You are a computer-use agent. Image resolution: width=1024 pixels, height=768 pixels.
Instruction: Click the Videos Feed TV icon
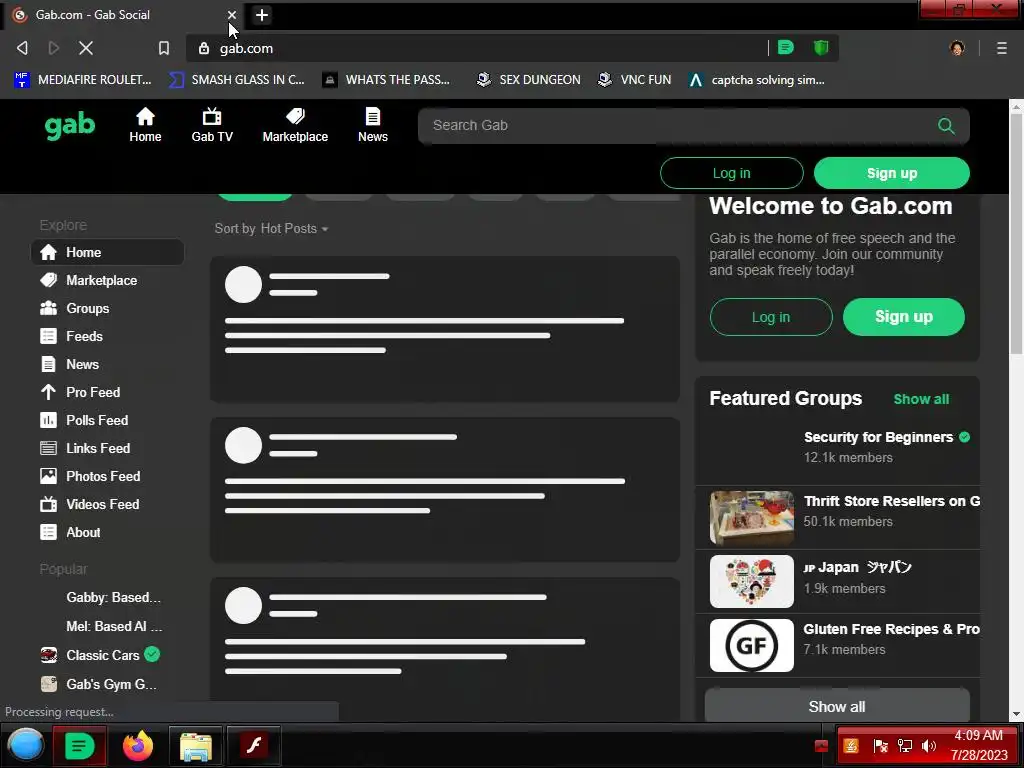click(48, 504)
